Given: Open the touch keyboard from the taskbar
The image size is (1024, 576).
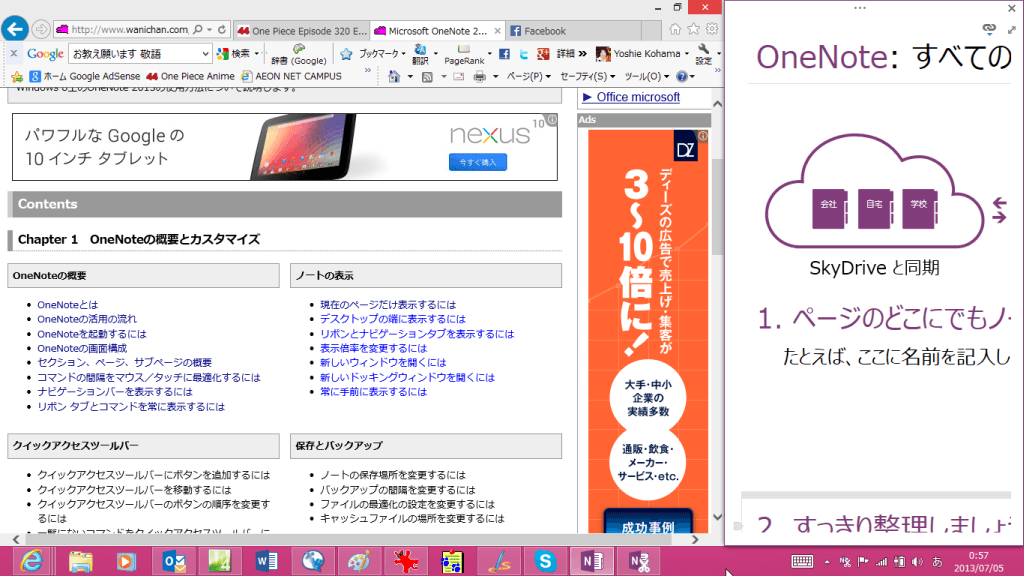Looking at the screenshot, I should point(802,561).
